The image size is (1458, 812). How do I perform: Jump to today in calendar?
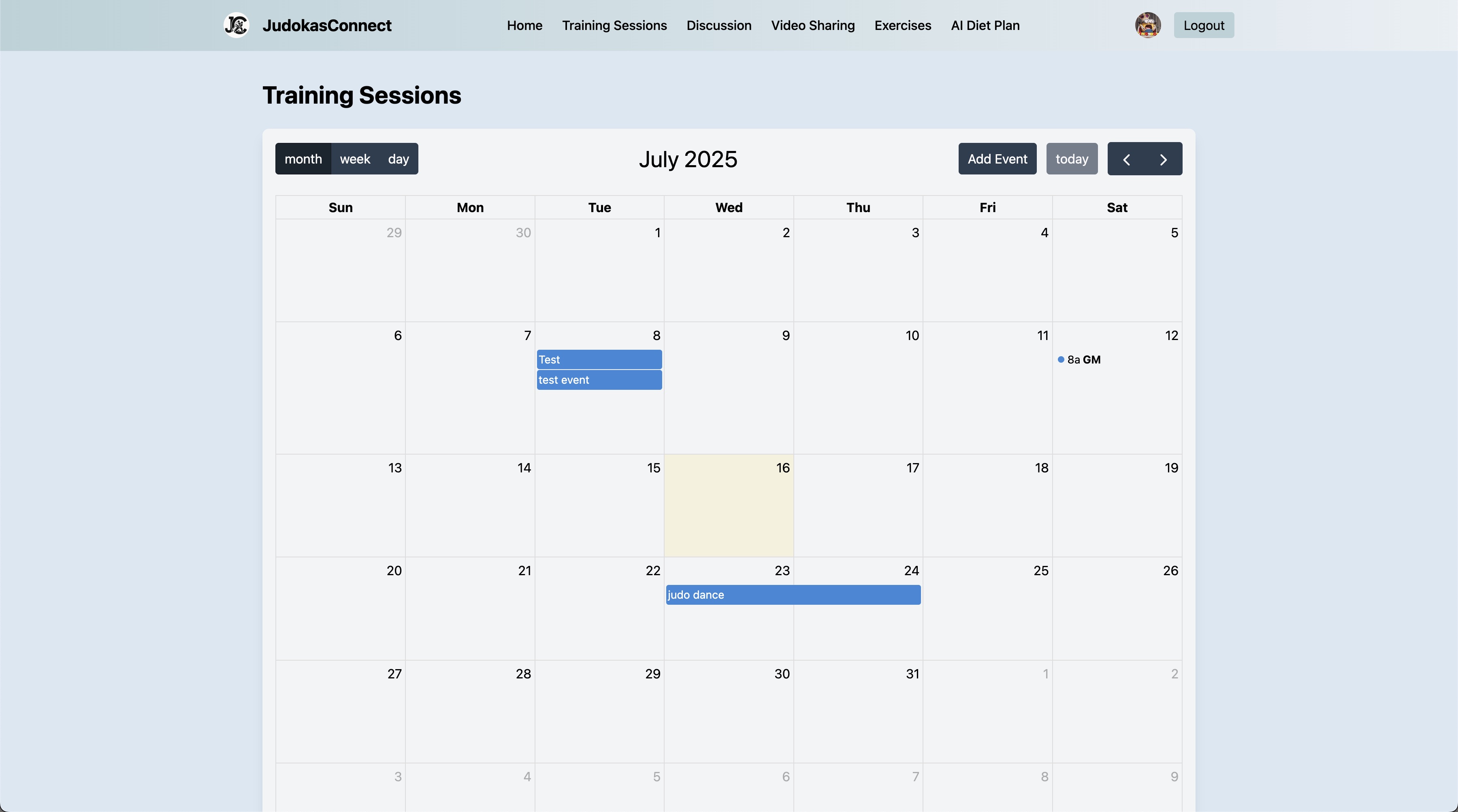(1071, 159)
